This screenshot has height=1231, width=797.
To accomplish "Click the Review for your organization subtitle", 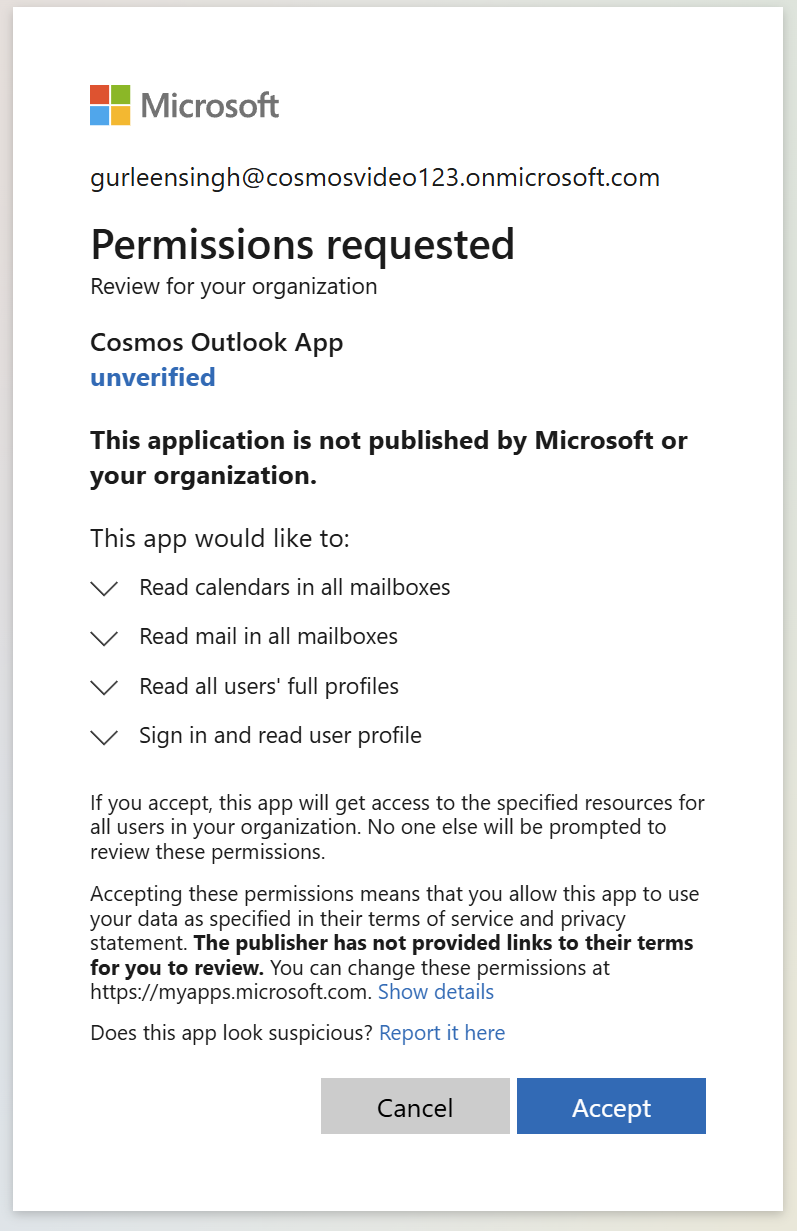I will (234, 287).
